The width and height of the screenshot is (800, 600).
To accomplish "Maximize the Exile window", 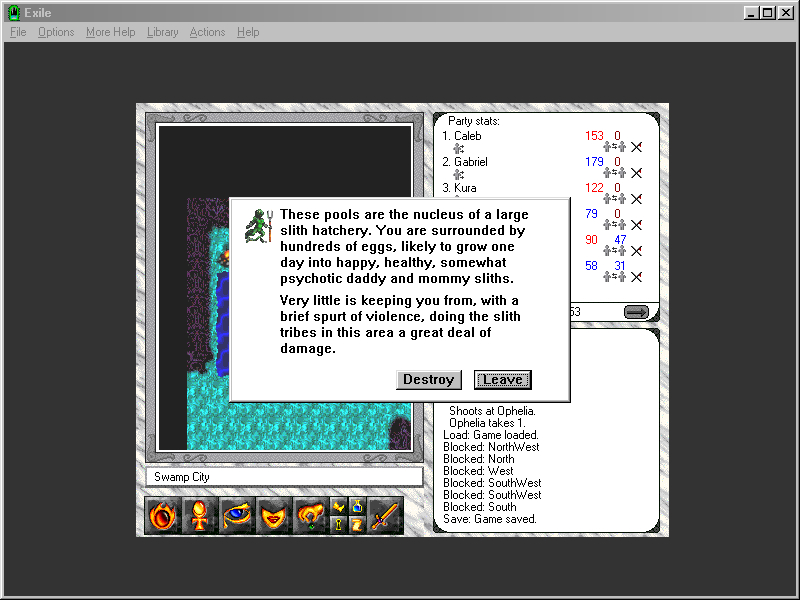I will [x=767, y=13].
